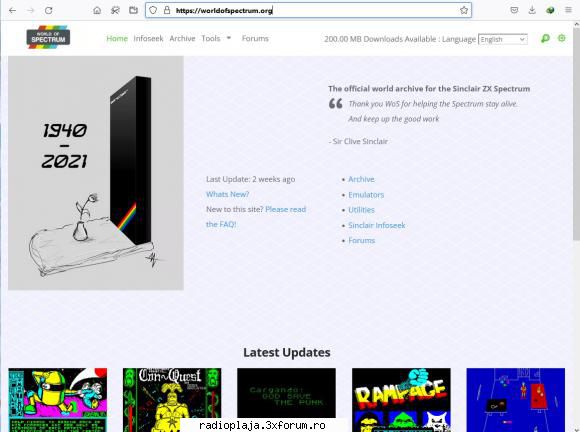The height and width of the screenshot is (432, 580).
Task: Click the Emulators link
Action: click(x=366, y=195)
